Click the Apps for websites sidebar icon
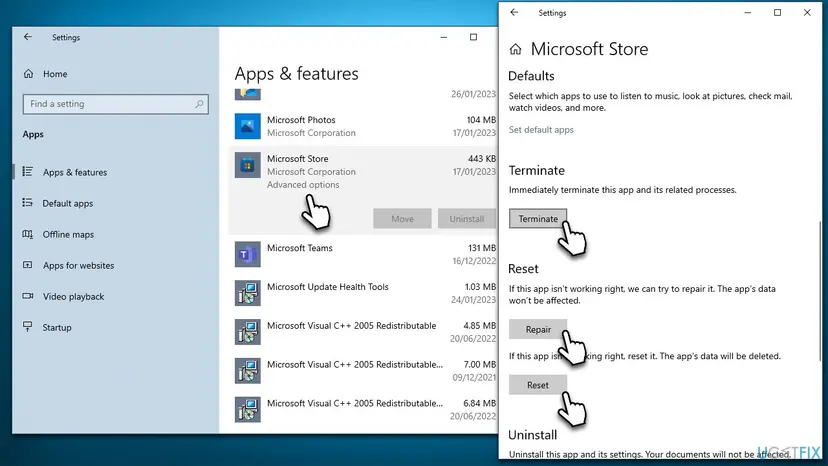 (27, 265)
